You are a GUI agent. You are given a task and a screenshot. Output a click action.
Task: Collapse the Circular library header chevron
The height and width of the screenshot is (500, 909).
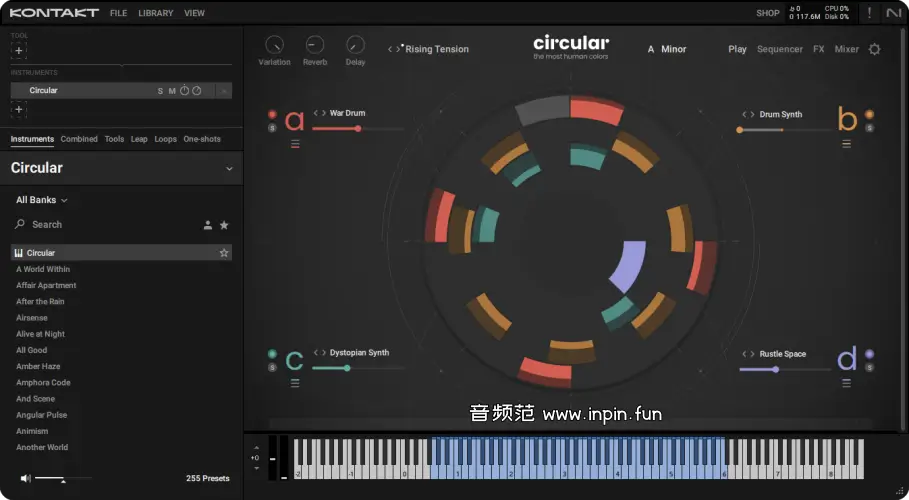click(229, 169)
